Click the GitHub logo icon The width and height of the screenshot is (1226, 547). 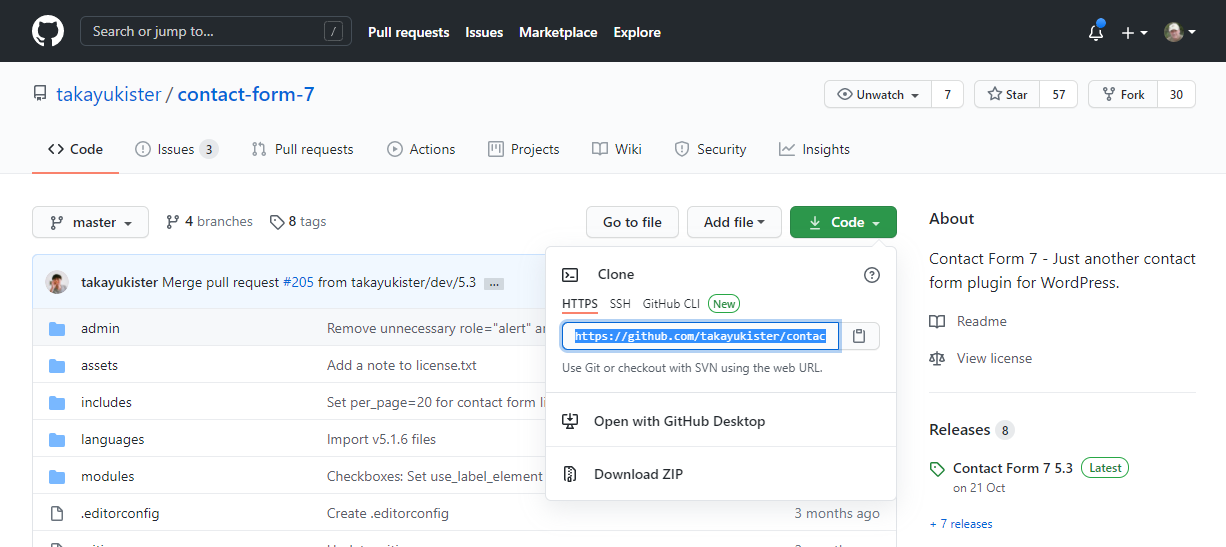pos(47,32)
